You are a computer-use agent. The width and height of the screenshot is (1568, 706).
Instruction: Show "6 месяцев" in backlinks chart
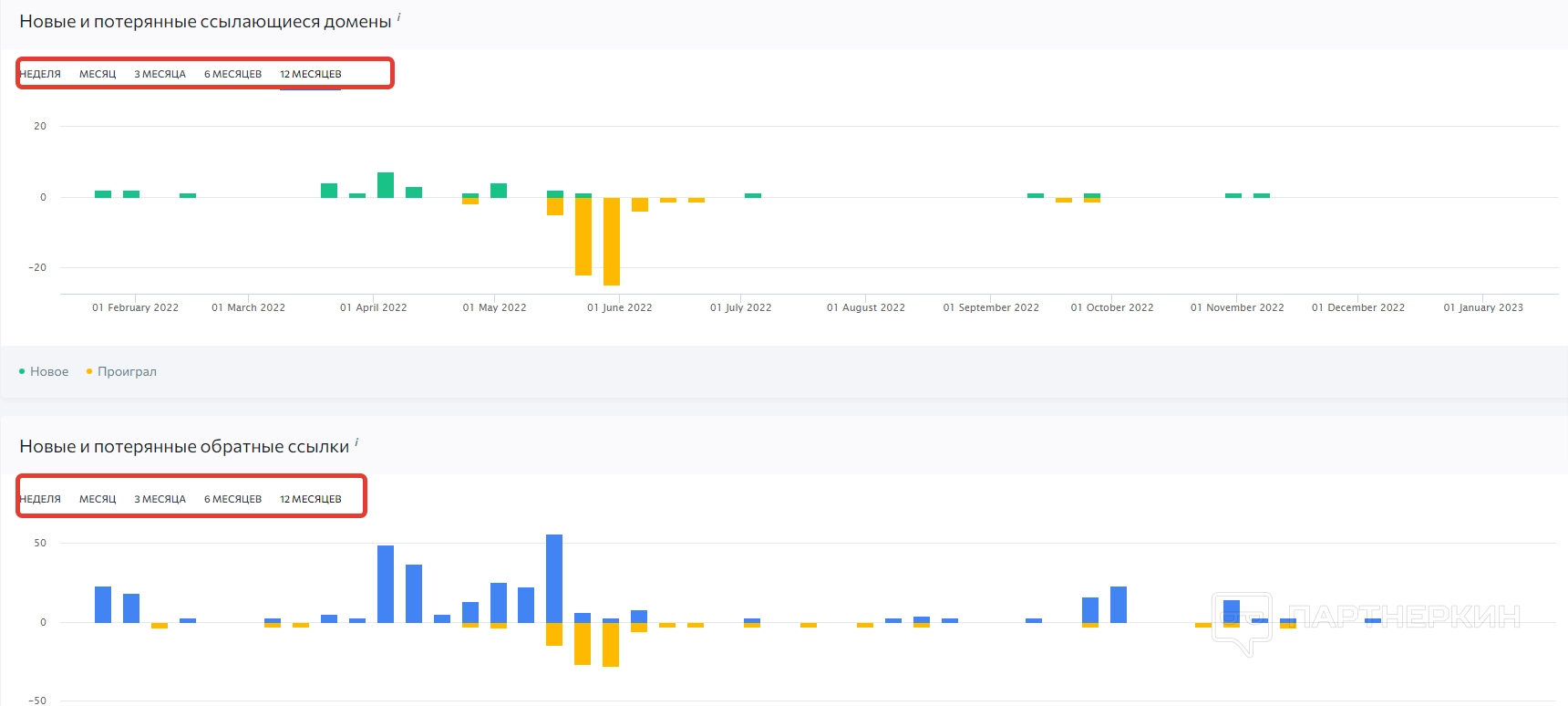tap(232, 499)
